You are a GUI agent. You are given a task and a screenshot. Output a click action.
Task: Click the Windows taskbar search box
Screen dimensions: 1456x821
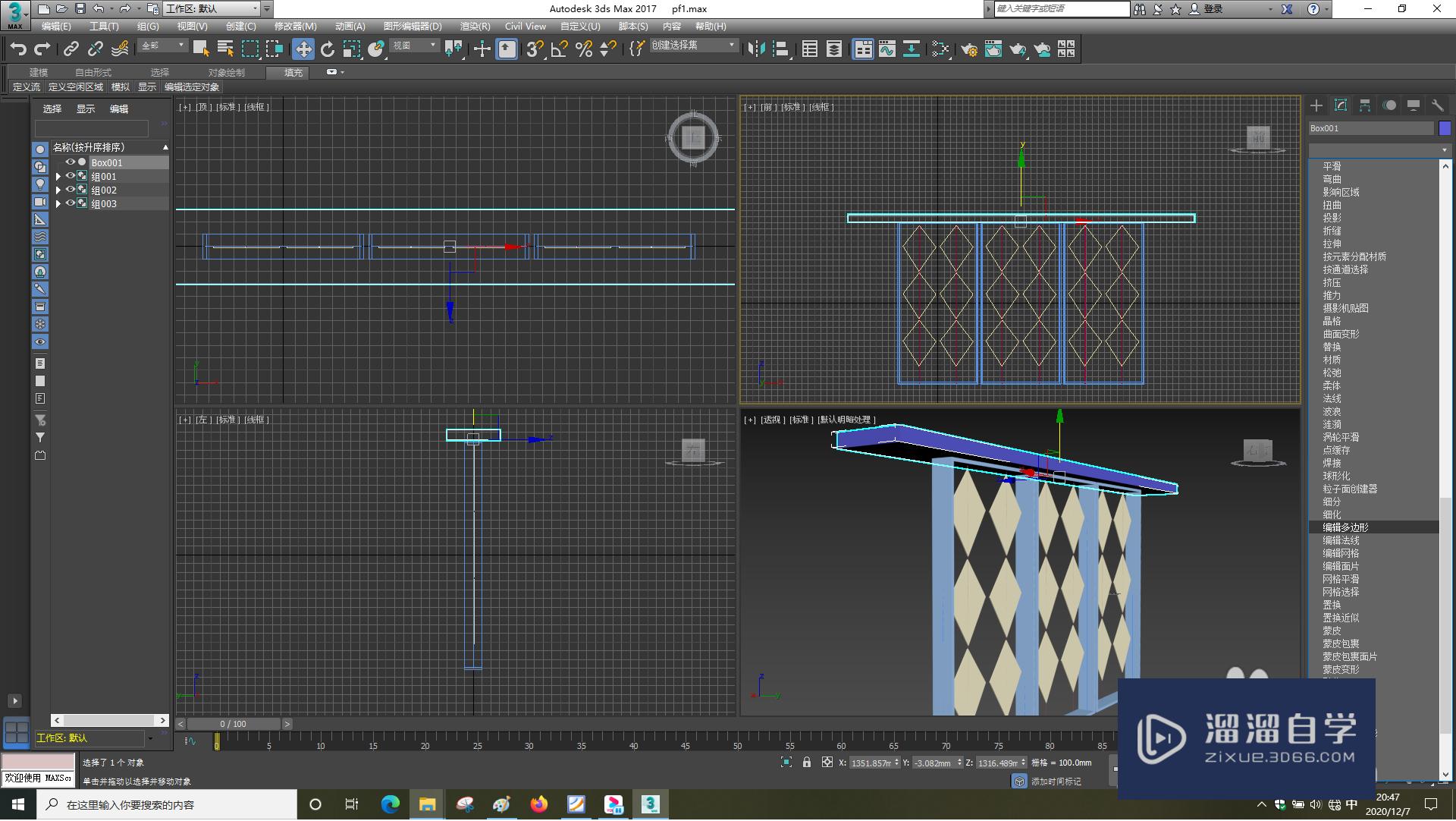[x=167, y=805]
